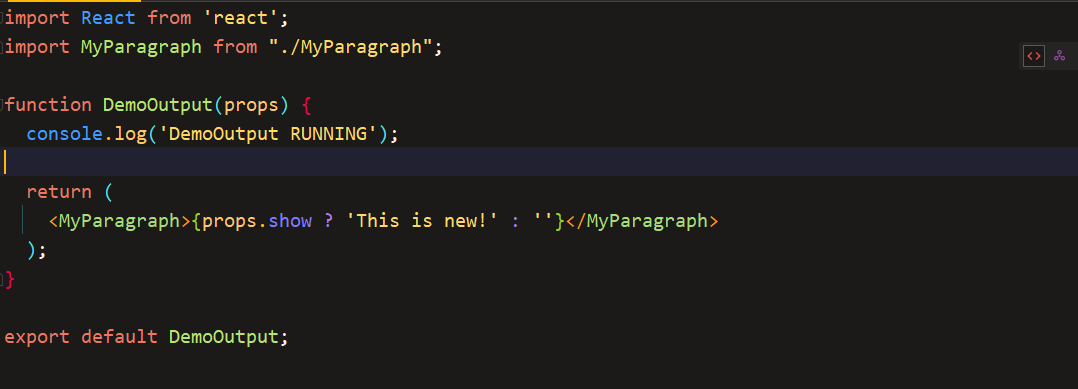Click DemoOutput in the export default line
The height and width of the screenshot is (389, 1078).
224,337
